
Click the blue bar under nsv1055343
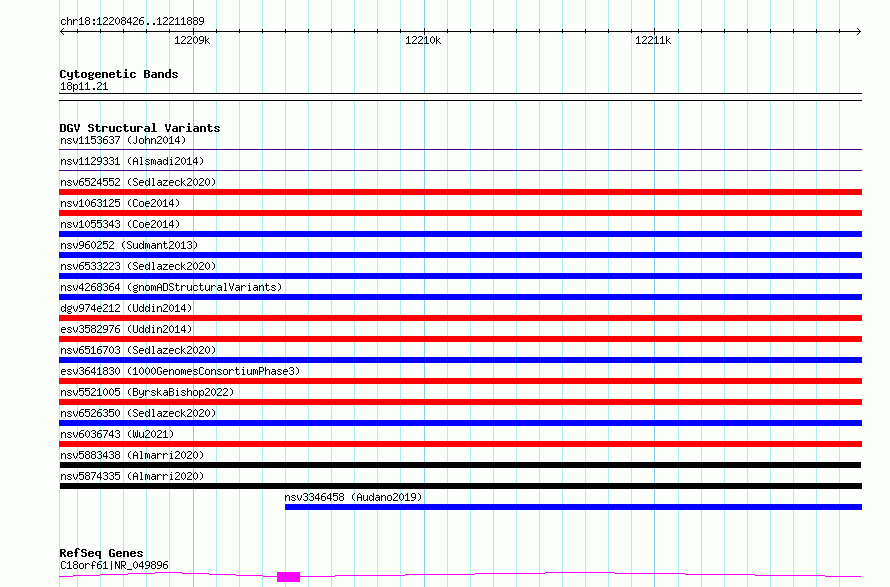point(460,234)
